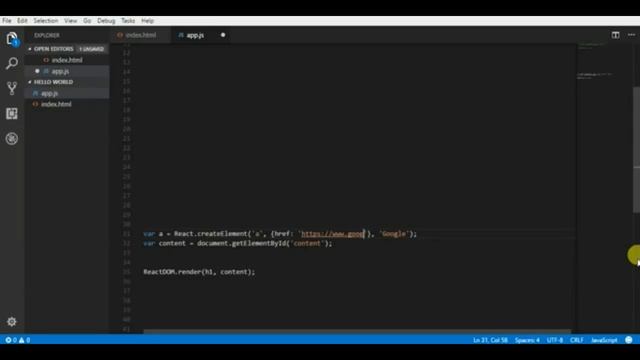Viewport: 640px width, 360px height.
Task: Click the CRLF line ending status
Action: (x=577, y=340)
